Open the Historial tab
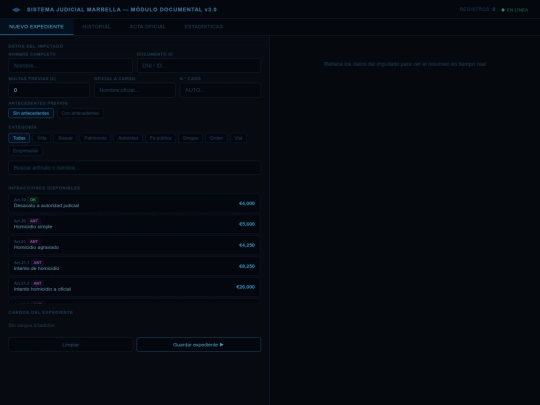The width and height of the screenshot is (540, 405). (x=96, y=27)
